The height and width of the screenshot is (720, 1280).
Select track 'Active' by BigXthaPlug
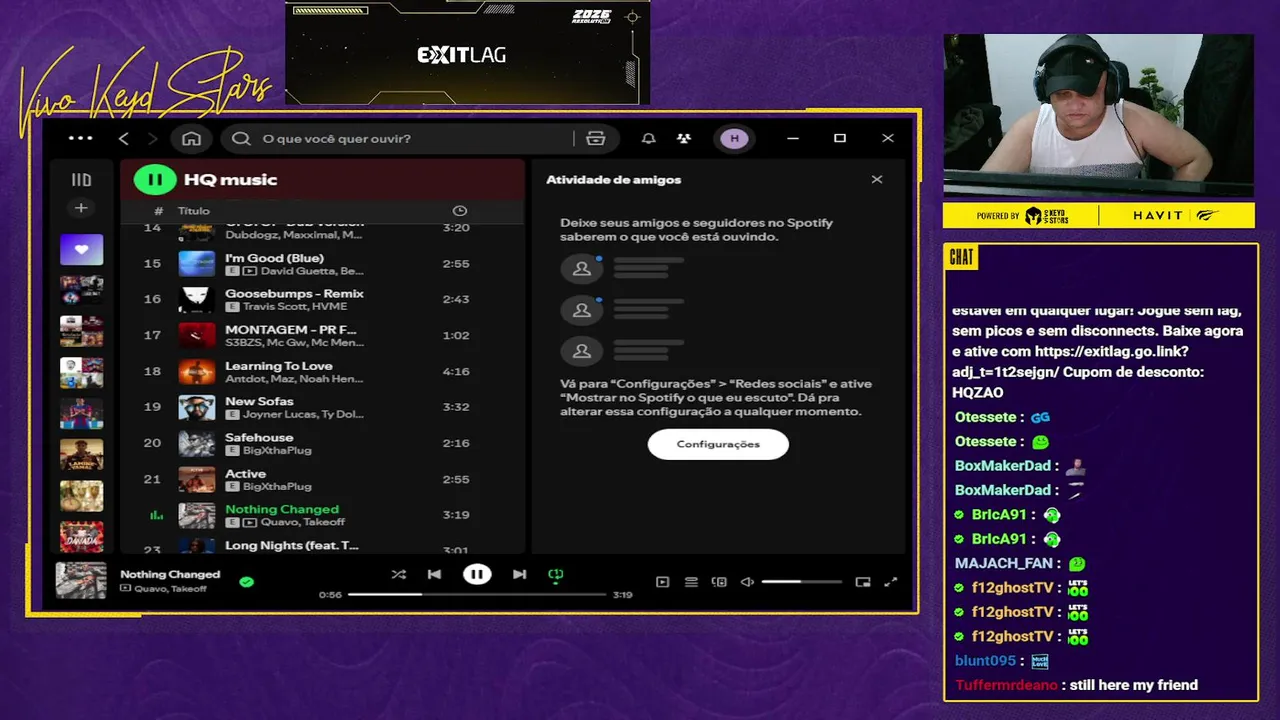coord(322,479)
